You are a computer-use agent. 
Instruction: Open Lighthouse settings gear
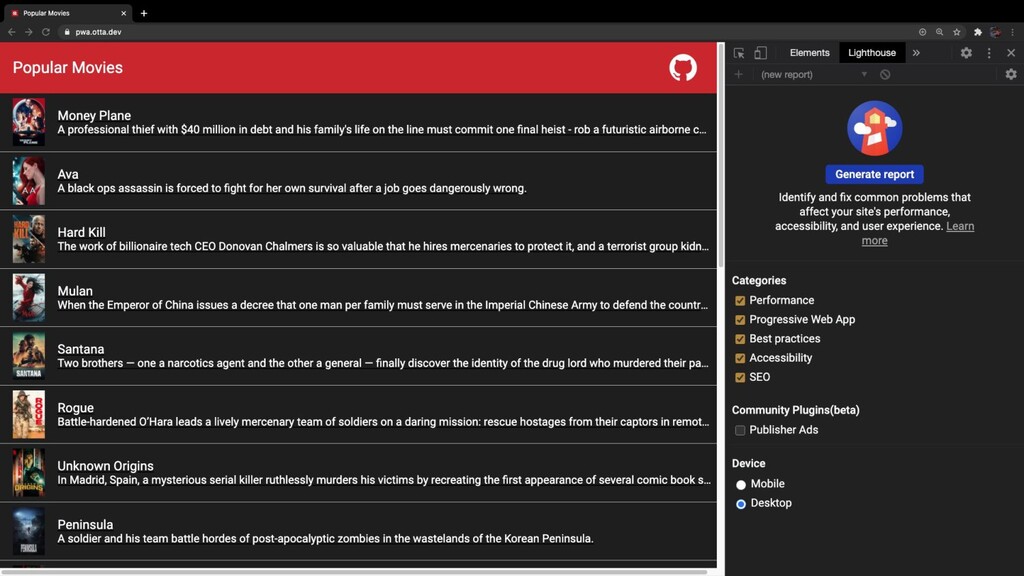[x=1011, y=74]
